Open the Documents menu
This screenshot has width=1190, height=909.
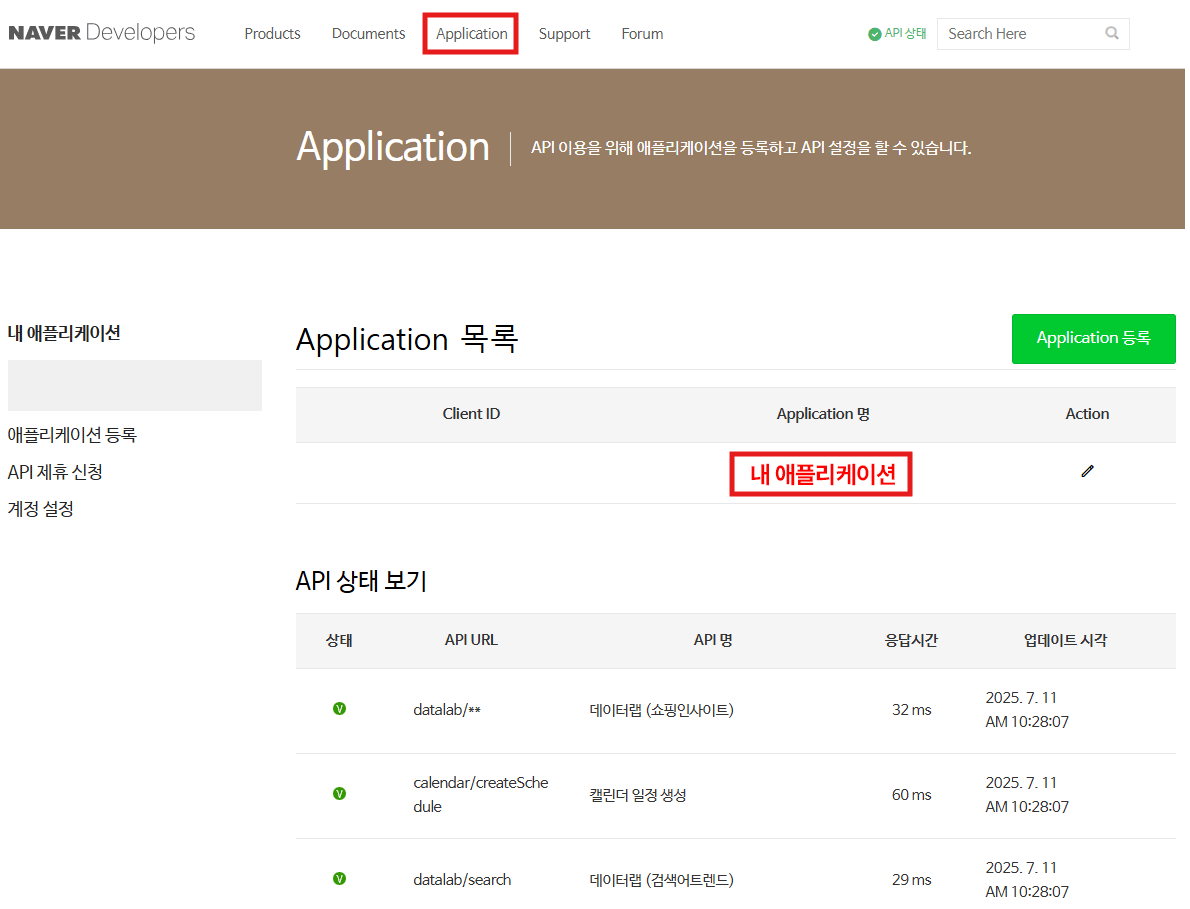(368, 34)
